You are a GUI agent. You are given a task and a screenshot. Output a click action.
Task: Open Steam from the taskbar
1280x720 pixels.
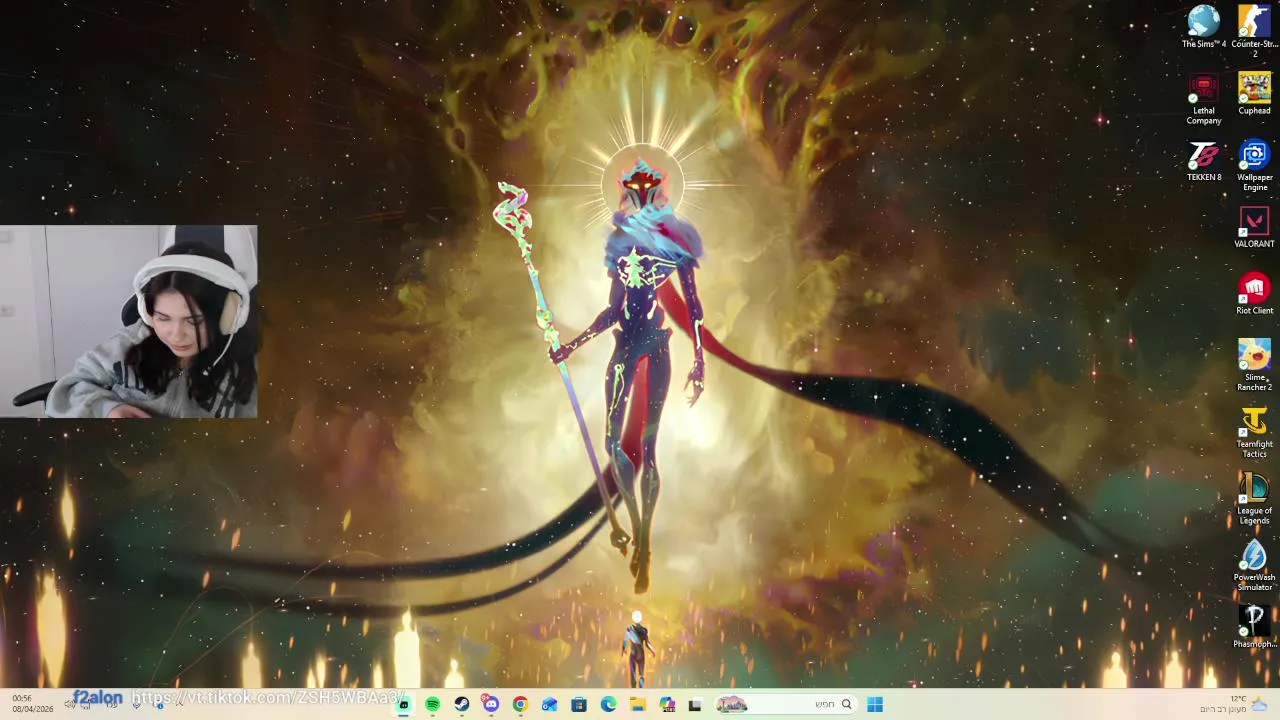(461, 705)
